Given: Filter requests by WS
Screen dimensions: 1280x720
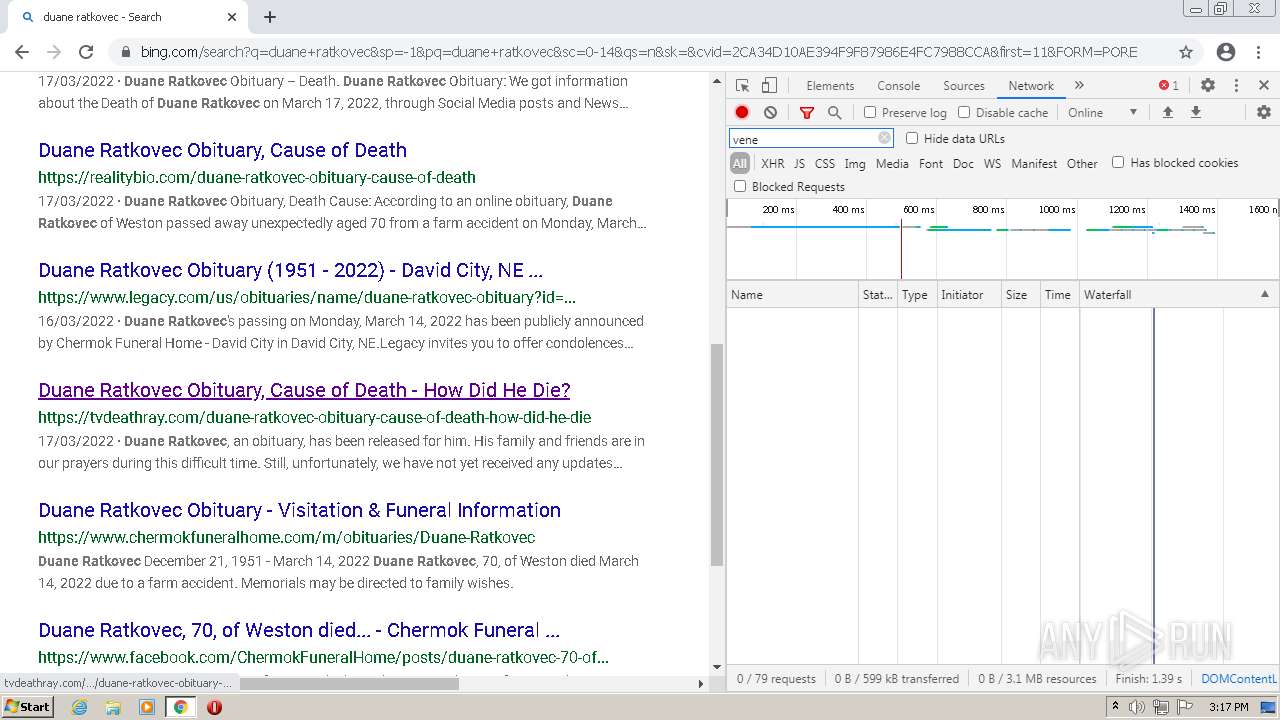Looking at the screenshot, I should pyautogui.click(x=992, y=163).
